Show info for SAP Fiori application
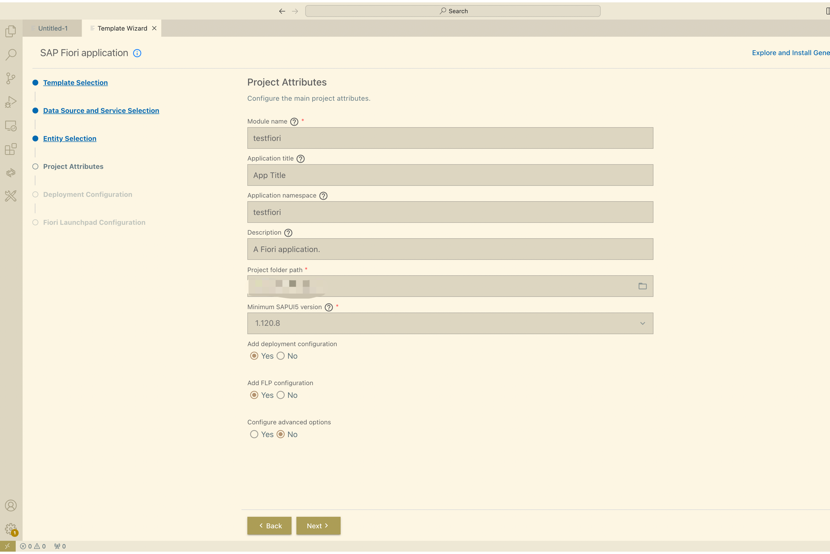This screenshot has width=830, height=554. [x=137, y=53]
